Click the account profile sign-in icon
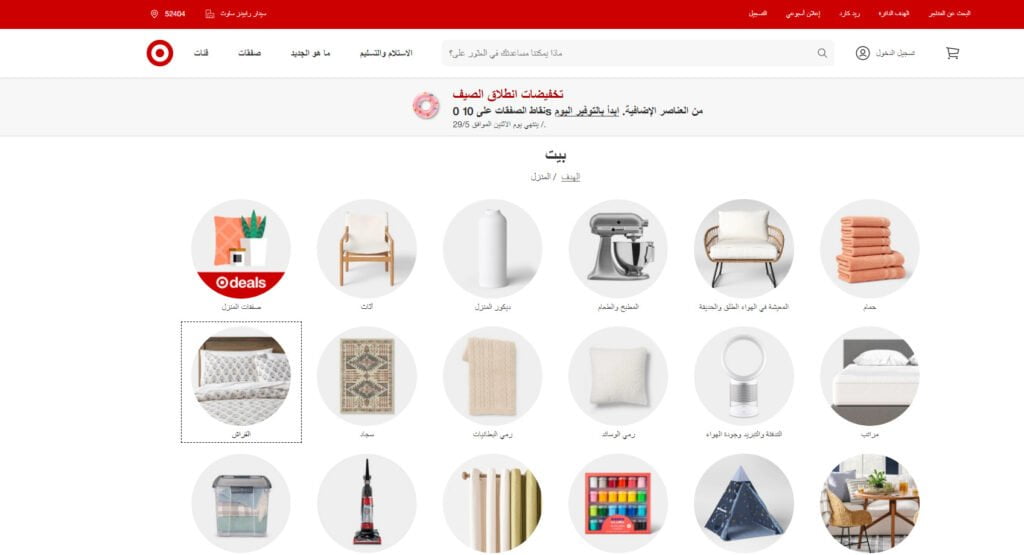 pyautogui.click(x=863, y=53)
